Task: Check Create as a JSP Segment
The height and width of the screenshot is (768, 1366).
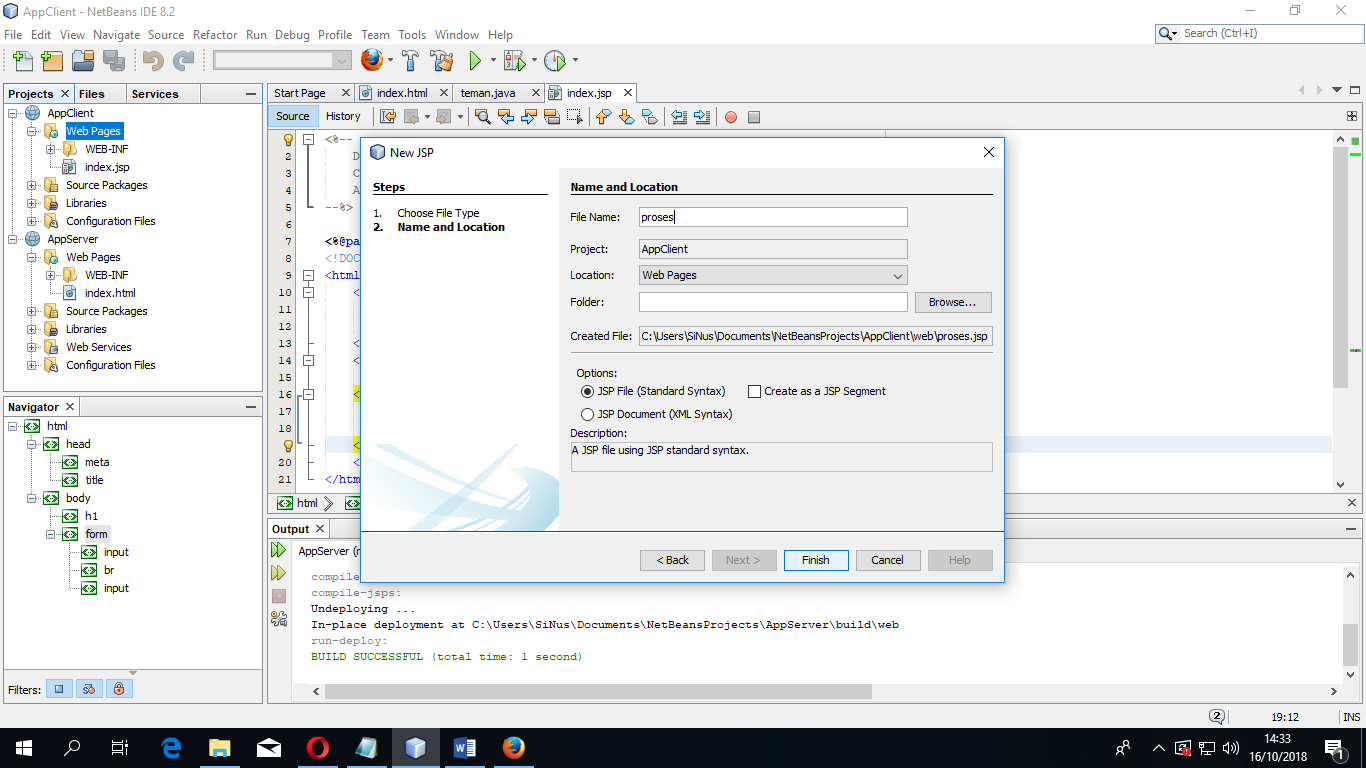Action: (755, 391)
